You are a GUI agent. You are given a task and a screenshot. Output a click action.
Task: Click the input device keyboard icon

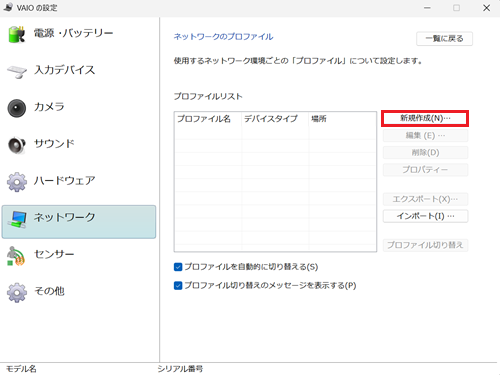point(17,71)
